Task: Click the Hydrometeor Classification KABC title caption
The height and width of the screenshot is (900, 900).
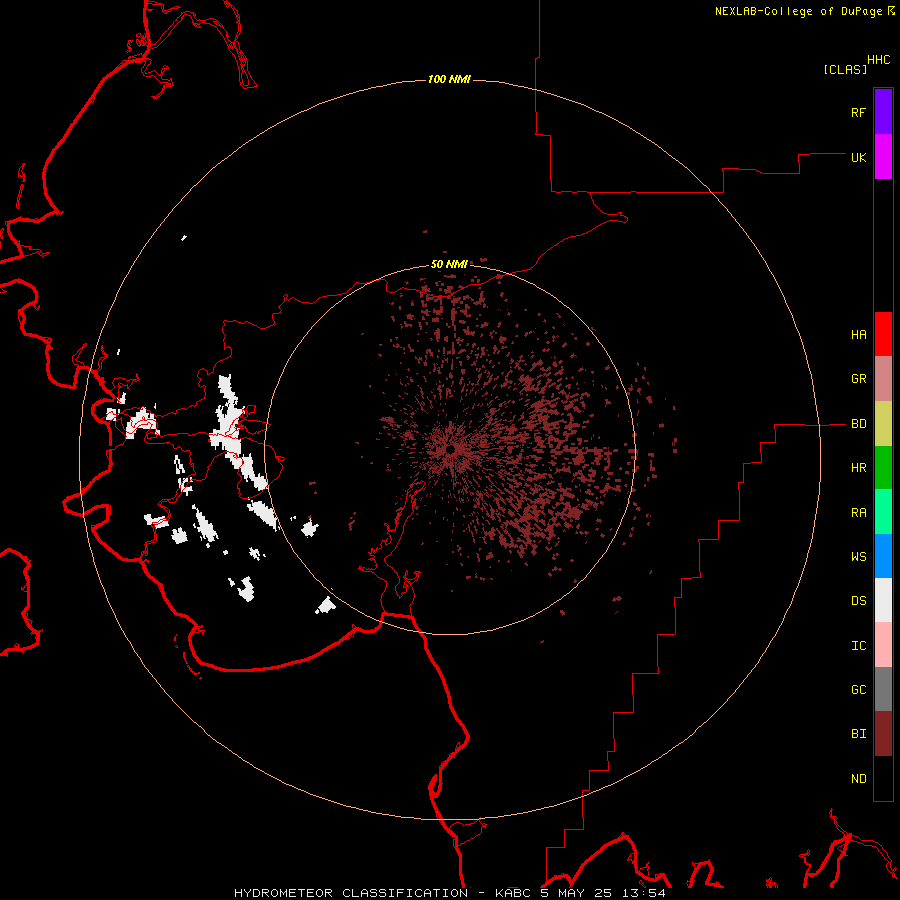Action: 450,893
